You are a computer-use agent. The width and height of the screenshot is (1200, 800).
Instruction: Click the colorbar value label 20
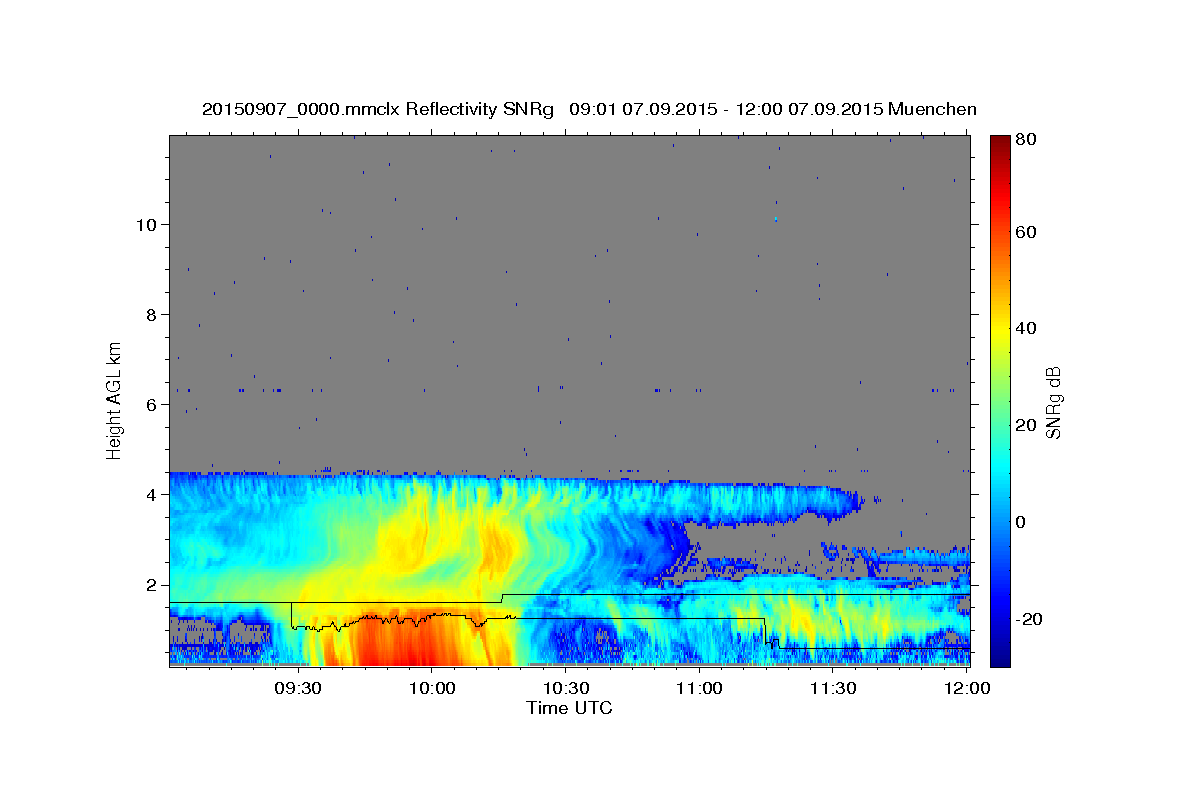pyautogui.click(x=1028, y=425)
